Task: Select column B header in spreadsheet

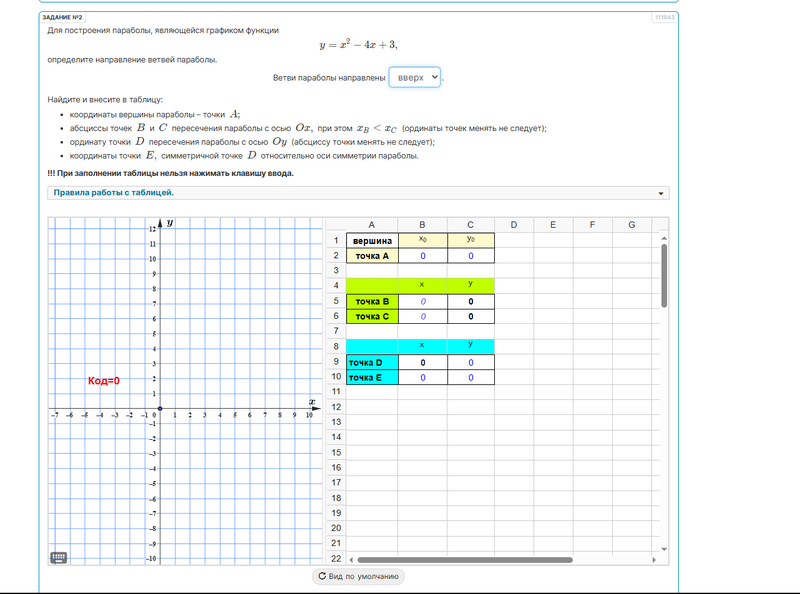Action: tap(422, 225)
